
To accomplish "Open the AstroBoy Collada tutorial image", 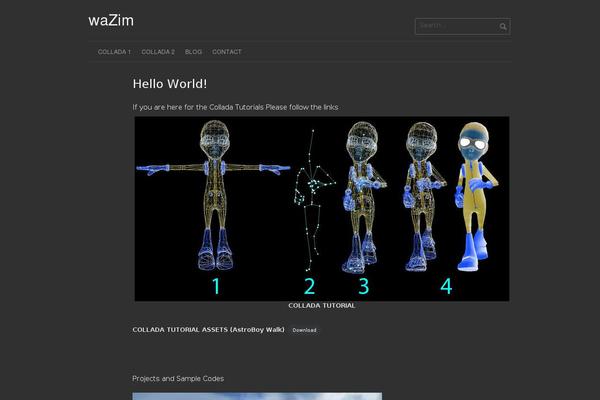I will (x=322, y=209).
